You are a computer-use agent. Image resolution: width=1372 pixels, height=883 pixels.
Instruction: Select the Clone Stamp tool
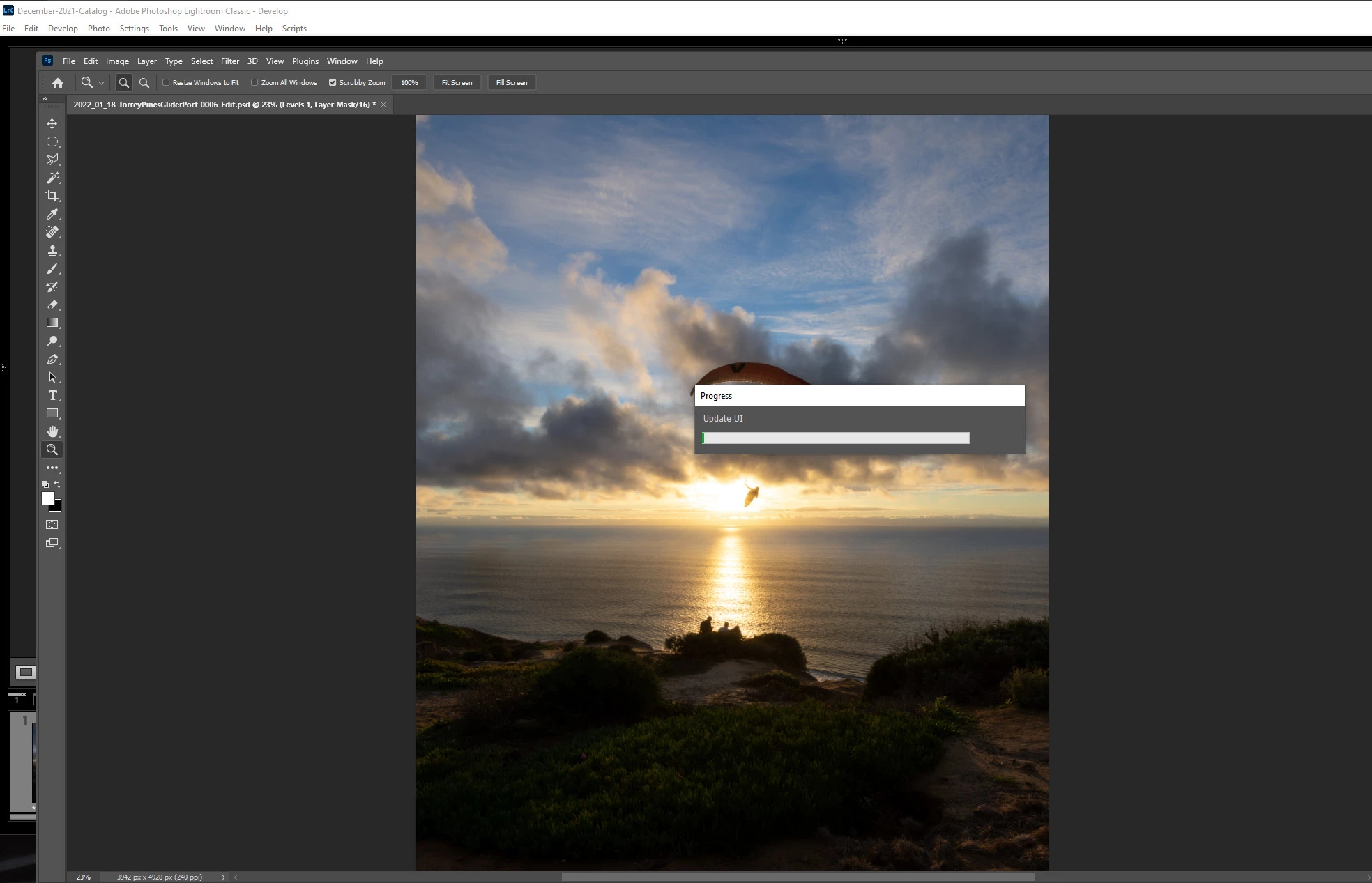[x=52, y=250]
